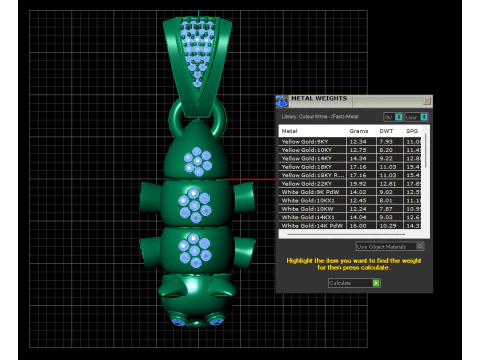The width and height of the screenshot is (480, 360).
Task: Click the horizontal scrollbar under metal list
Action: pos(346,235)
